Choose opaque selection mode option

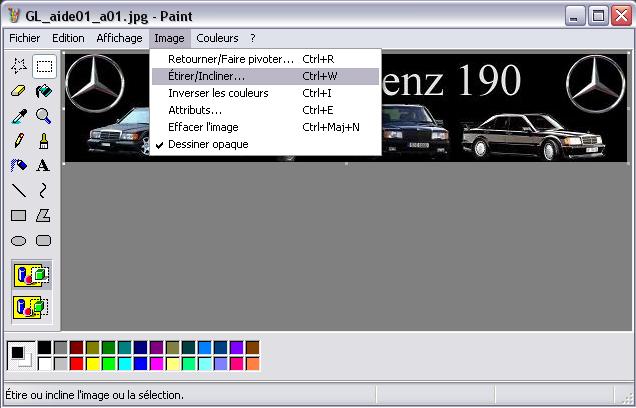32,275
